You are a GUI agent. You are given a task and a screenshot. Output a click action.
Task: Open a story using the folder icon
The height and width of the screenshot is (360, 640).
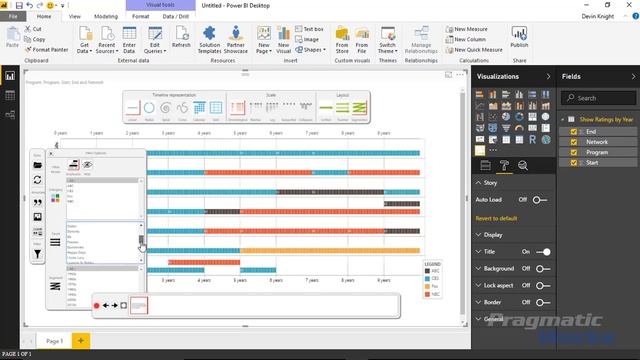37,165
